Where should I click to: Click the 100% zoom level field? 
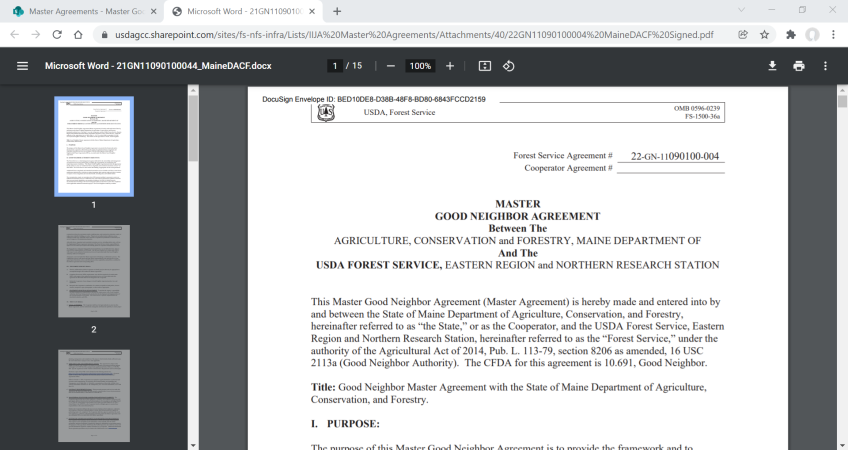(x=420, y=66)
